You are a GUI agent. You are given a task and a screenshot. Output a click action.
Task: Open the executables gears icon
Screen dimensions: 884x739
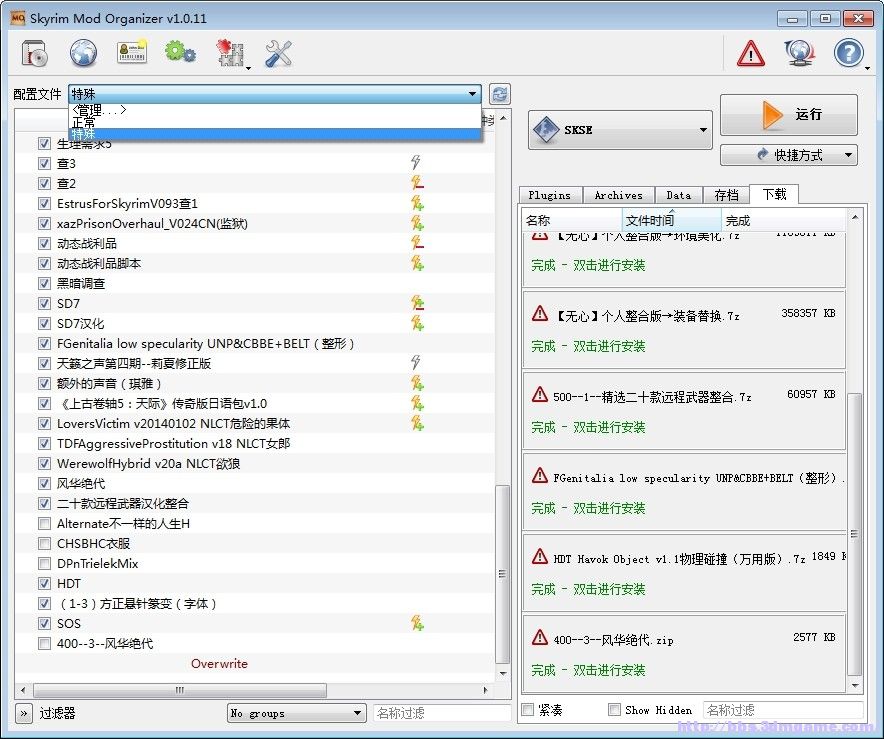180,52
